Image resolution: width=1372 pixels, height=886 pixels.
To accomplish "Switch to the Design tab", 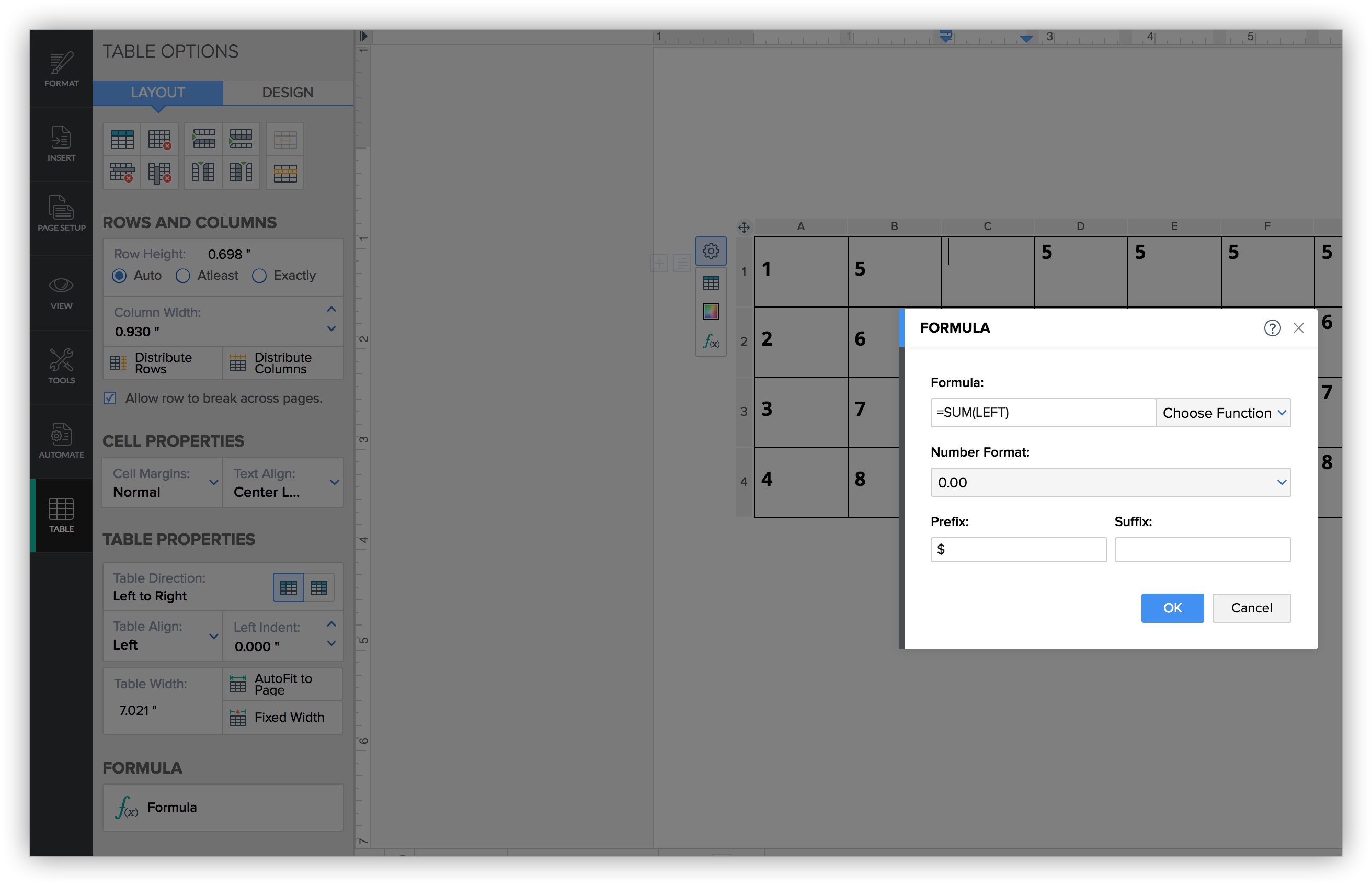I will coord(288,92).
